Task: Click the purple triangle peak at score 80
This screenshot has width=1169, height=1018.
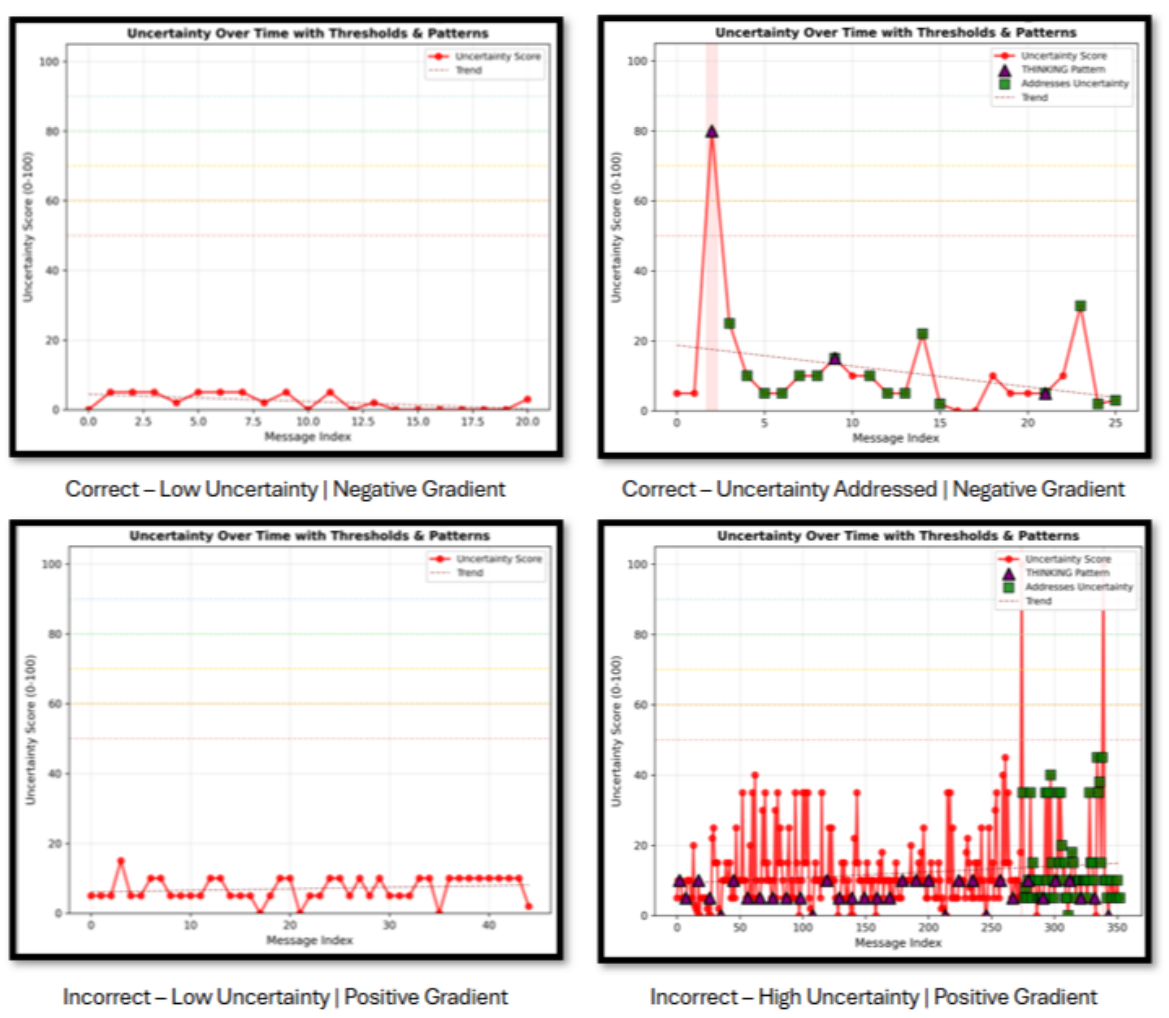Action: point(711,131)
